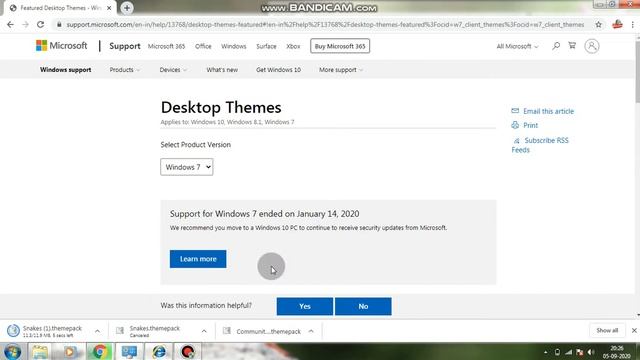Open options arrow for Snakes (1).themepack
The width and height of the screenshot is (640, 360).
97,331
